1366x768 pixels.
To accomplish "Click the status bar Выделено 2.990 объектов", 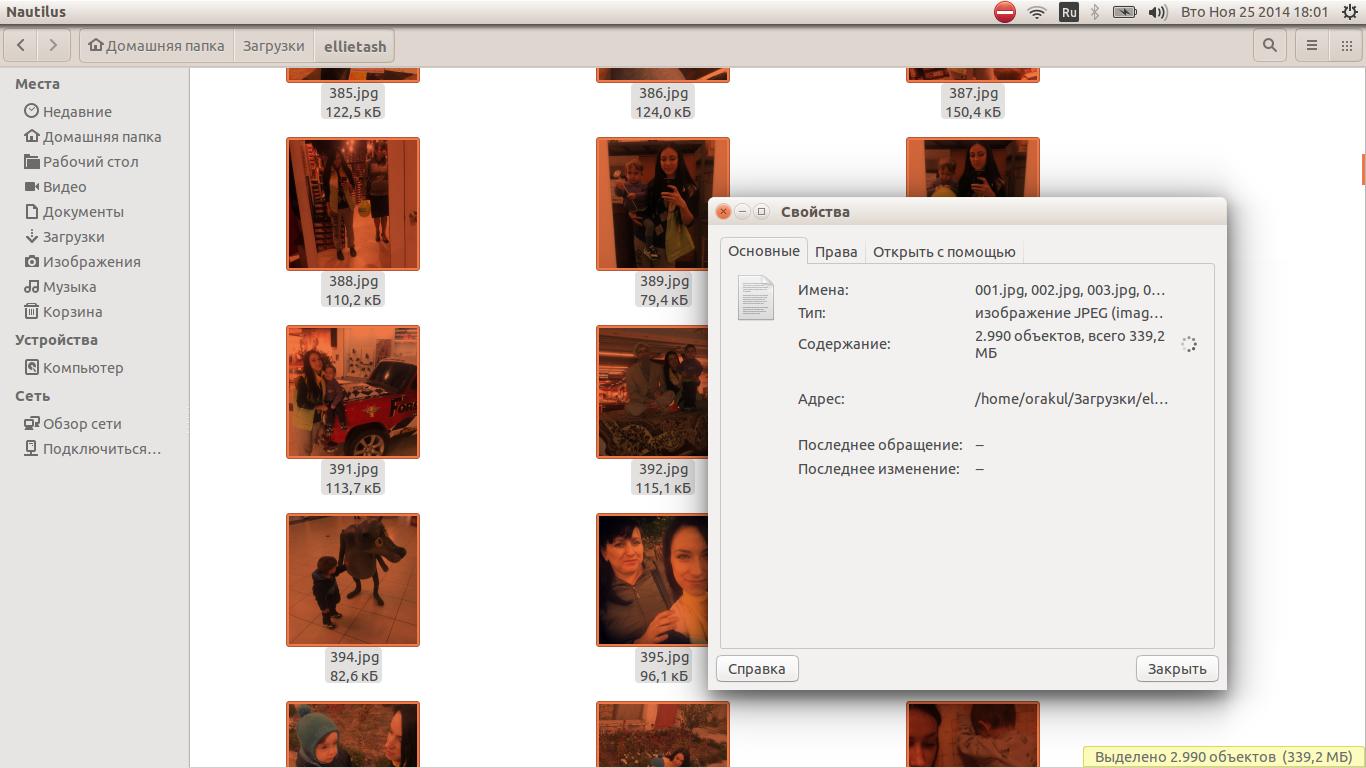I will tap(1223, 757).
